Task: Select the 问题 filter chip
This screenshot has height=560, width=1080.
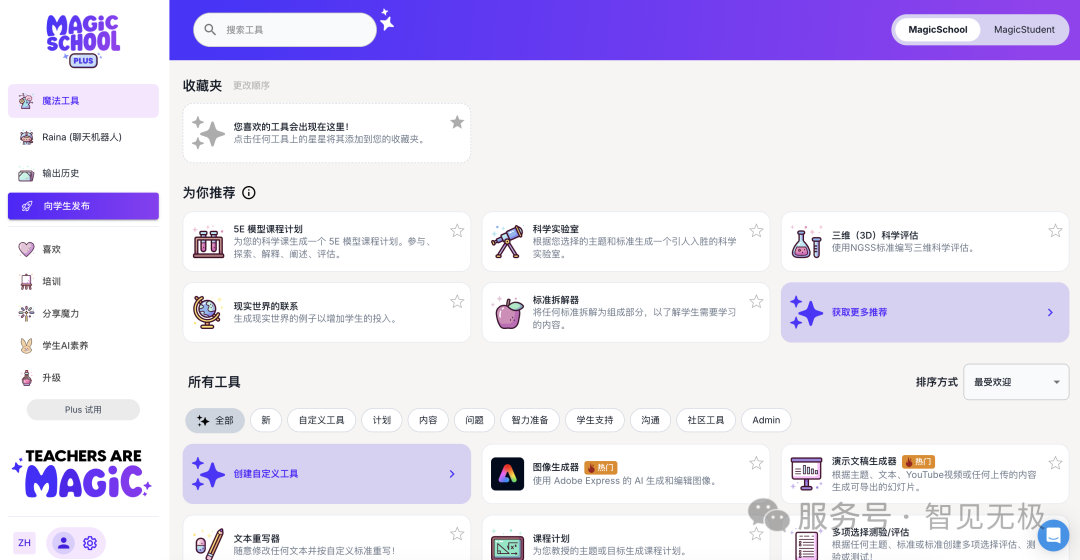Action: click(x=474, y=420)
